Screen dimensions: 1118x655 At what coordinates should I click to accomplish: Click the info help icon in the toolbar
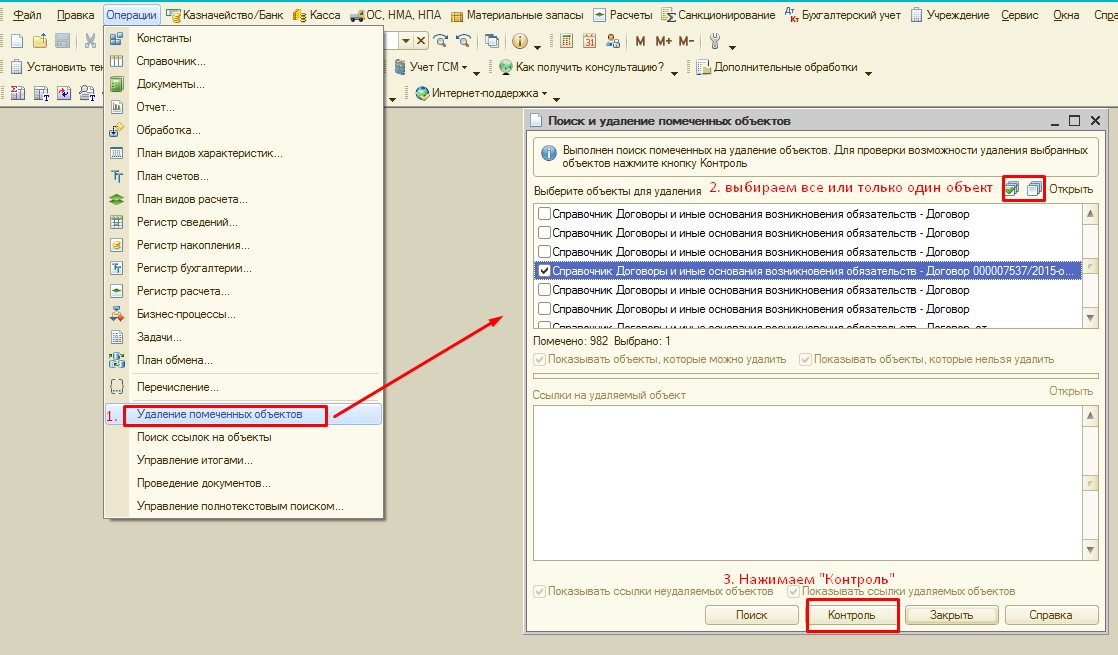(x=520, y=41)
